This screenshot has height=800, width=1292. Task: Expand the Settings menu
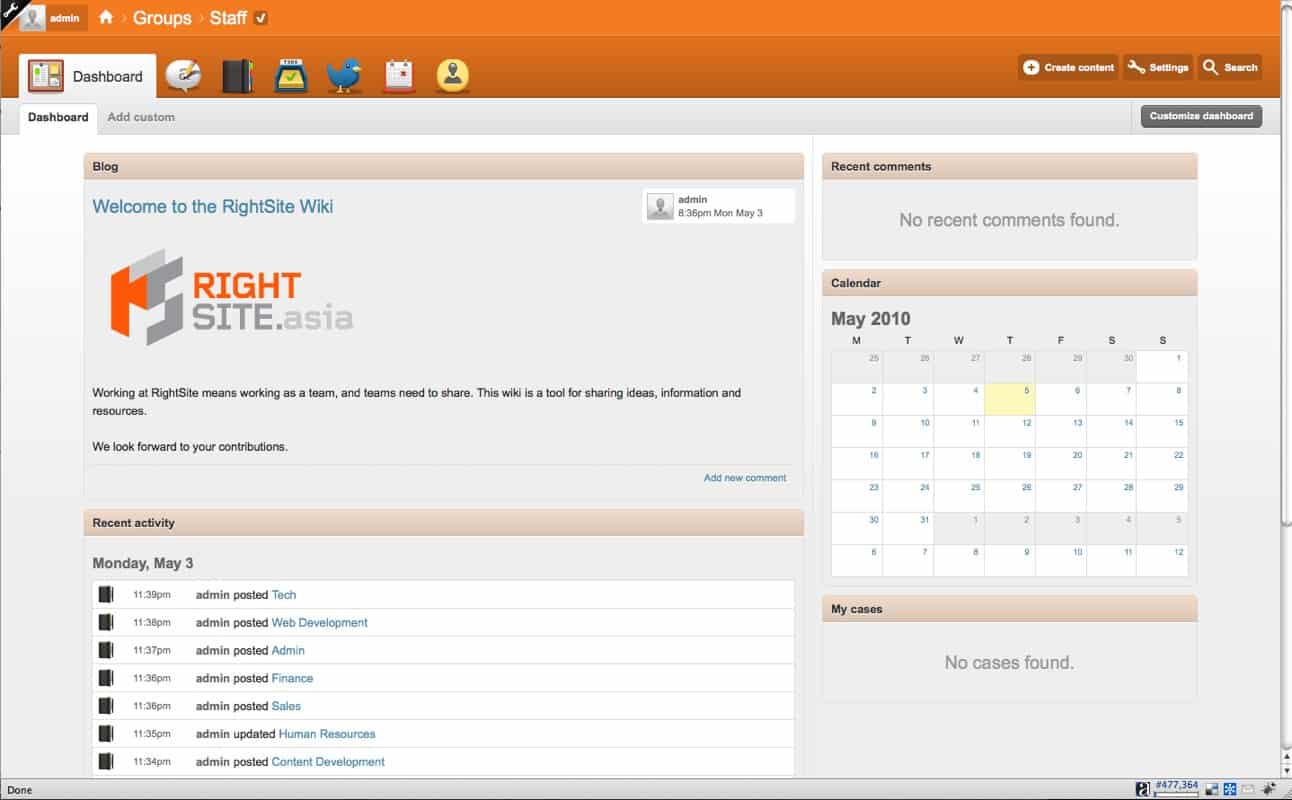1158,67
